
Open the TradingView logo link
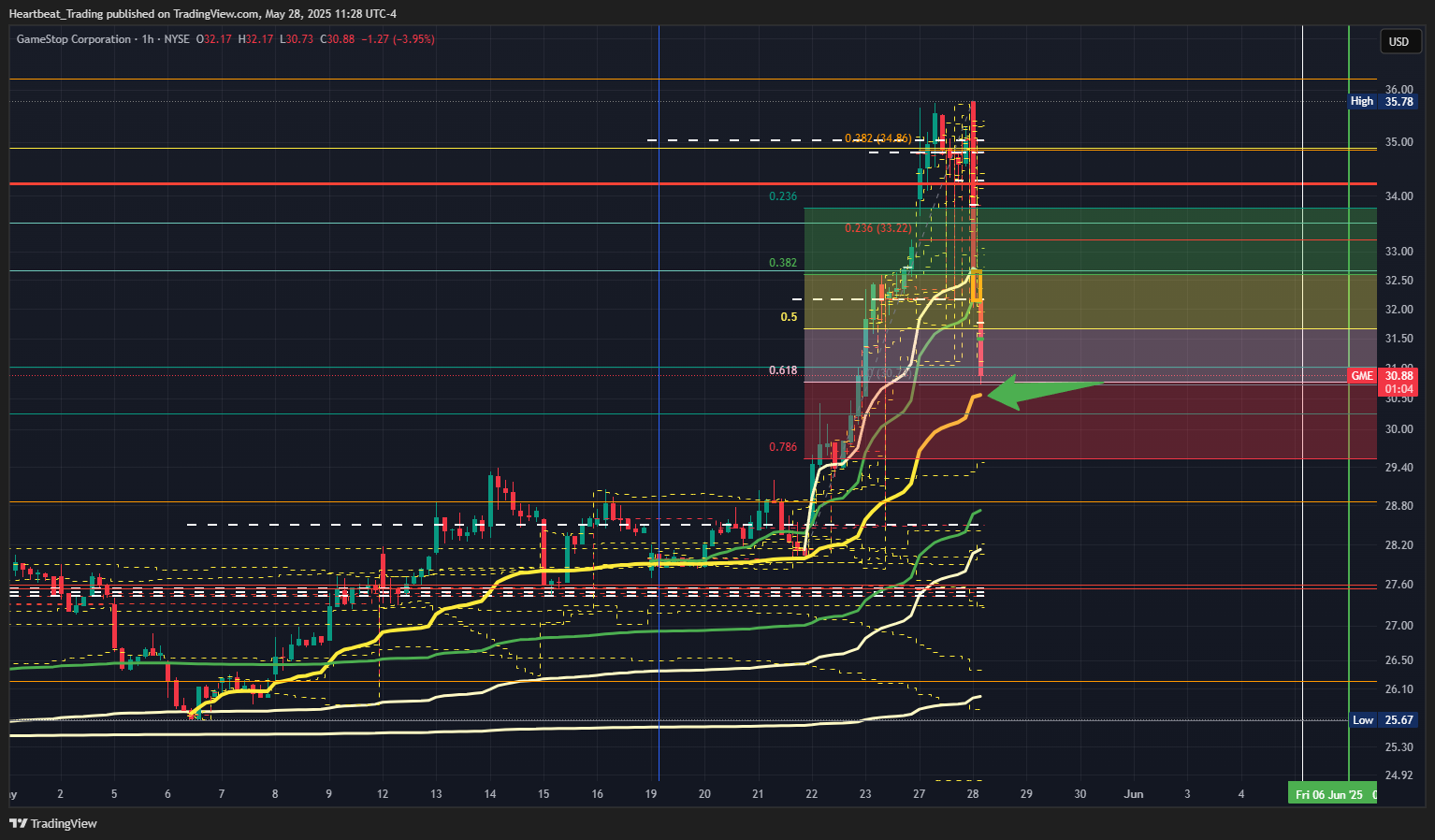coord(53,823)
